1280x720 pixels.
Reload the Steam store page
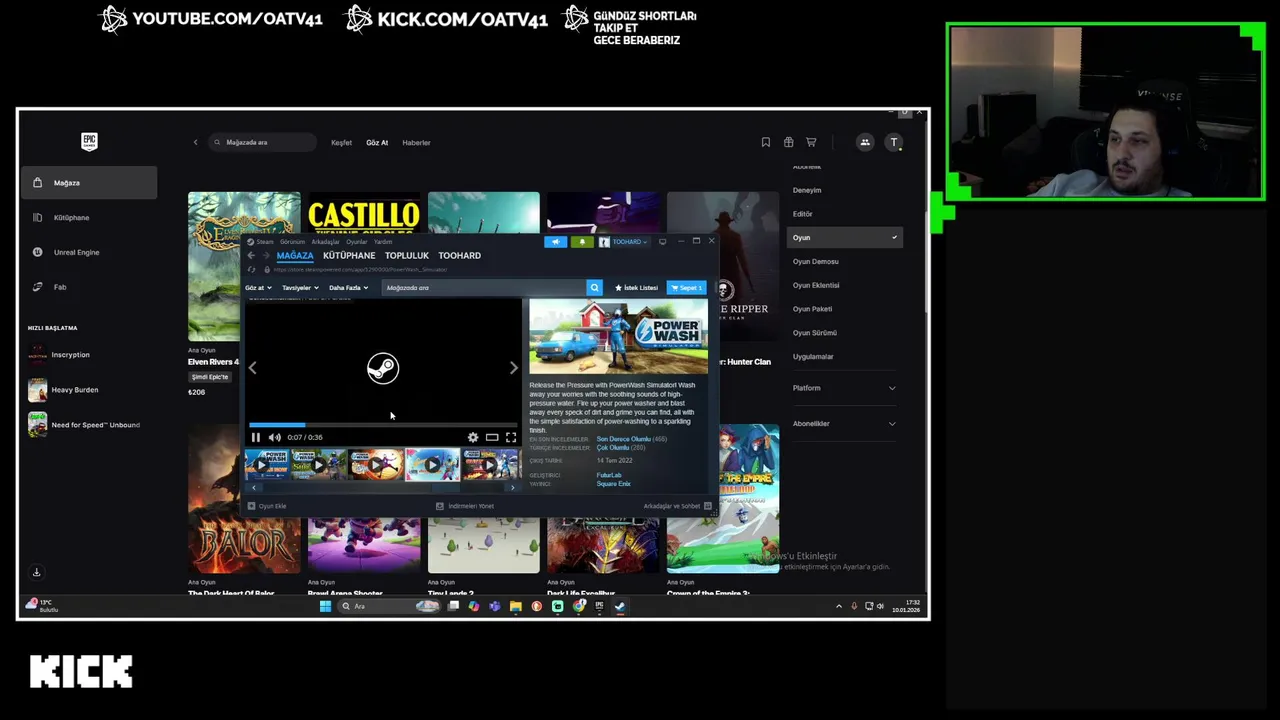click(251, 270)
